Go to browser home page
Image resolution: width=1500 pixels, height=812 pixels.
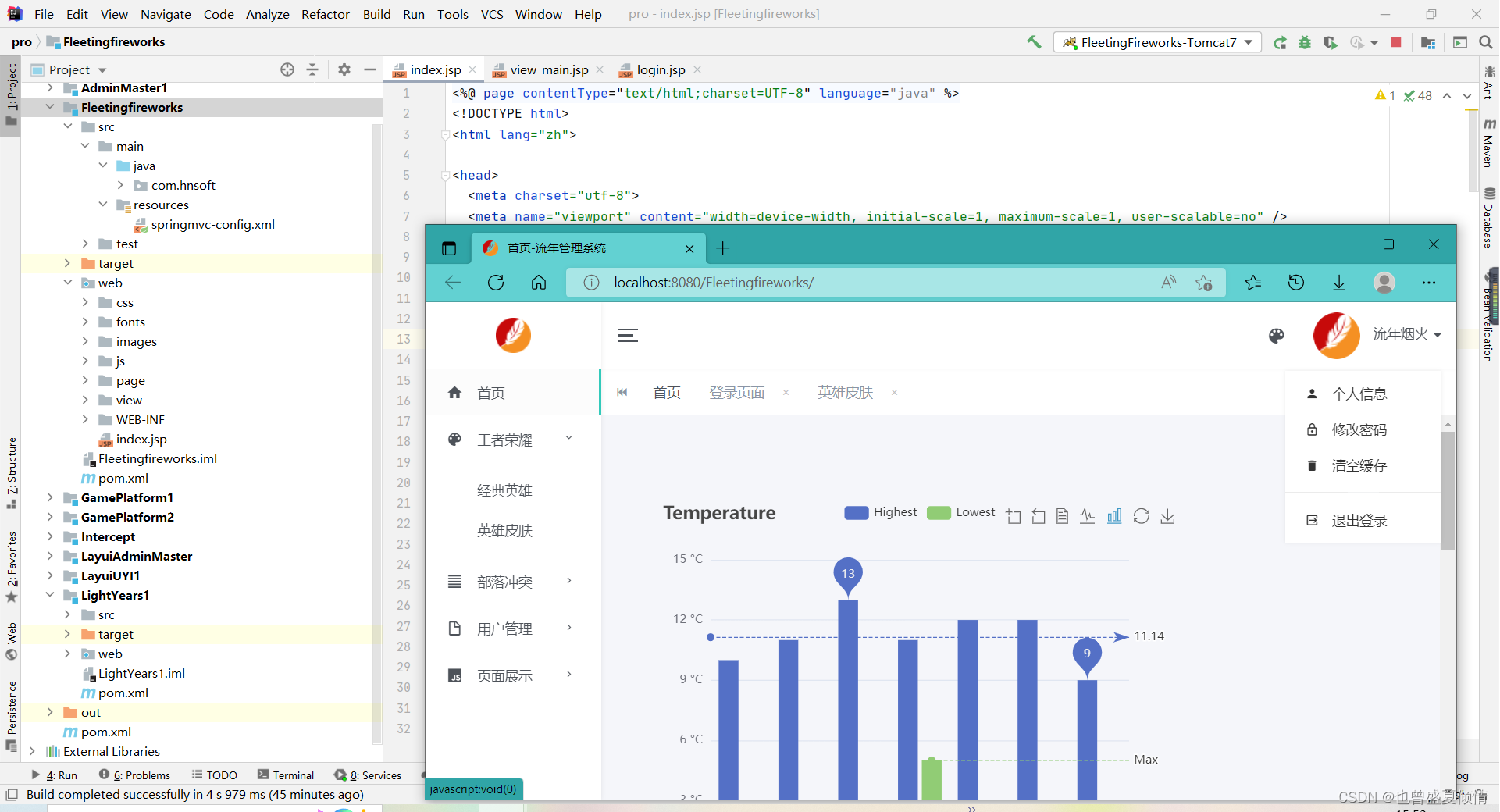[x=539, y=283]
